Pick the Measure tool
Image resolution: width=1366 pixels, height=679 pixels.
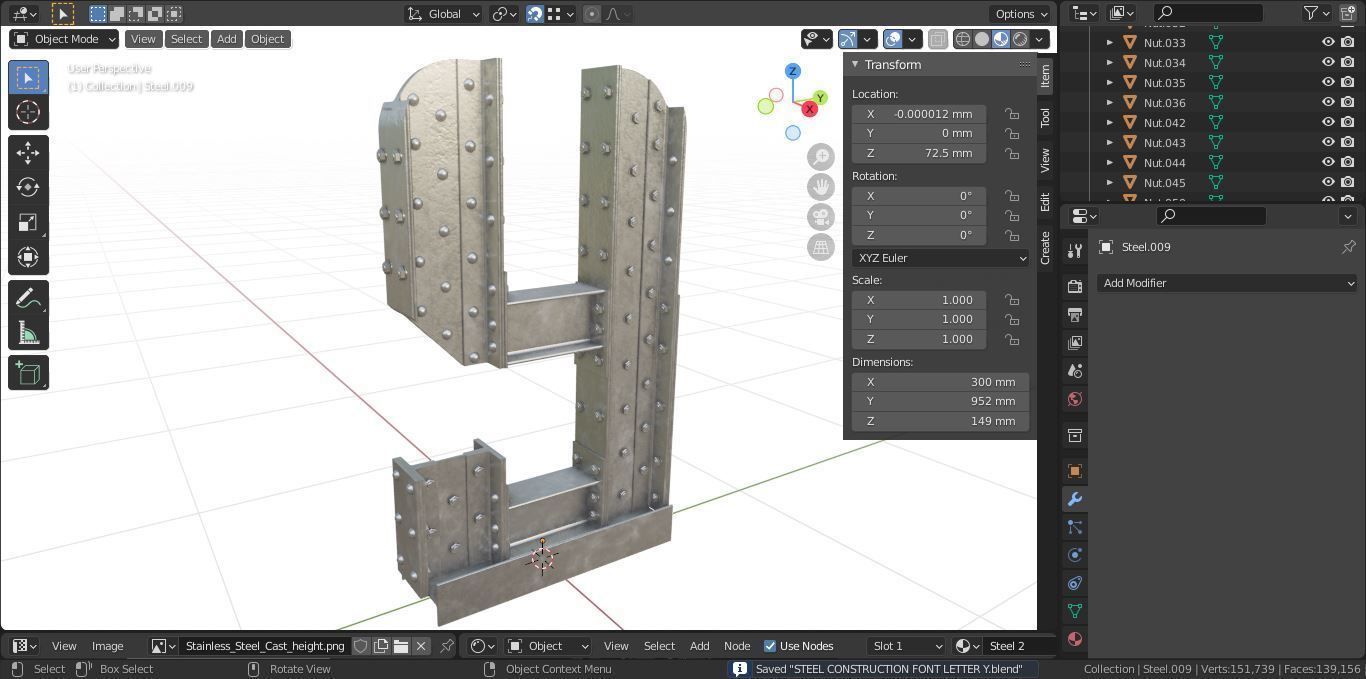pyautogui.click(x=28, y=333)
